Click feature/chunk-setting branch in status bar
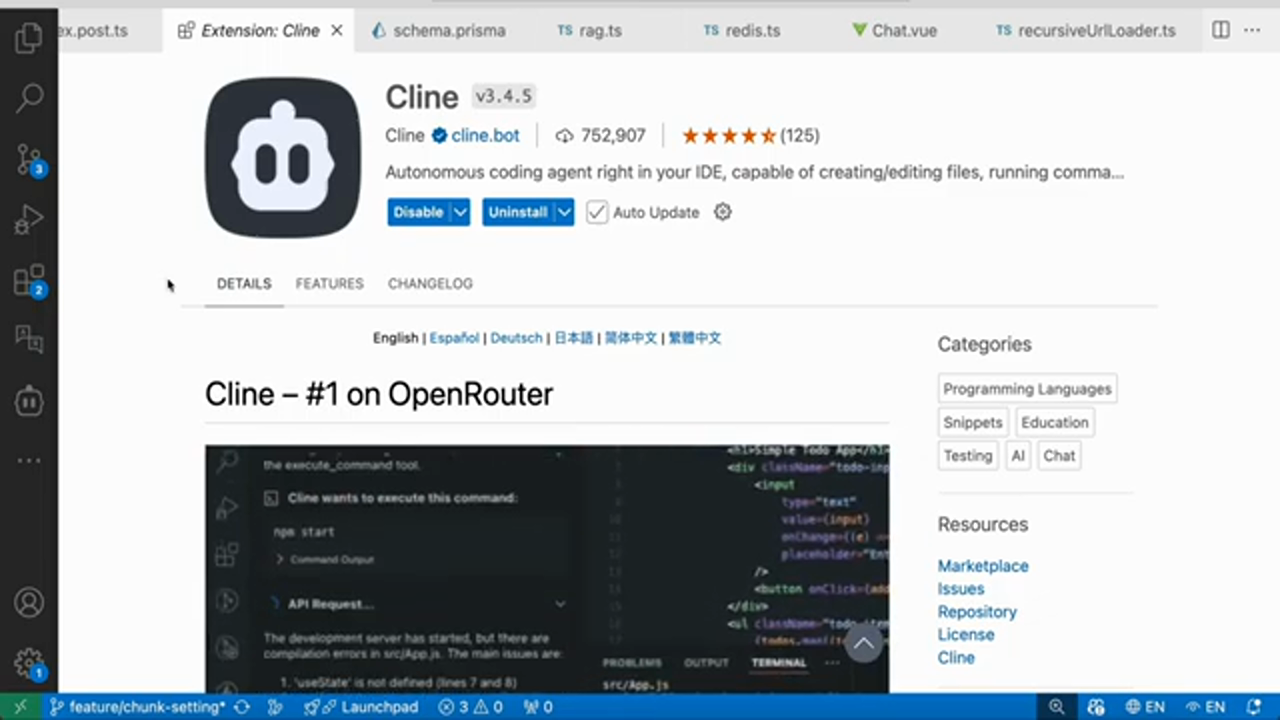Image resolution: width=1280 pixels, height=720 pixels. pyautogui.click(x=138, y=707)
